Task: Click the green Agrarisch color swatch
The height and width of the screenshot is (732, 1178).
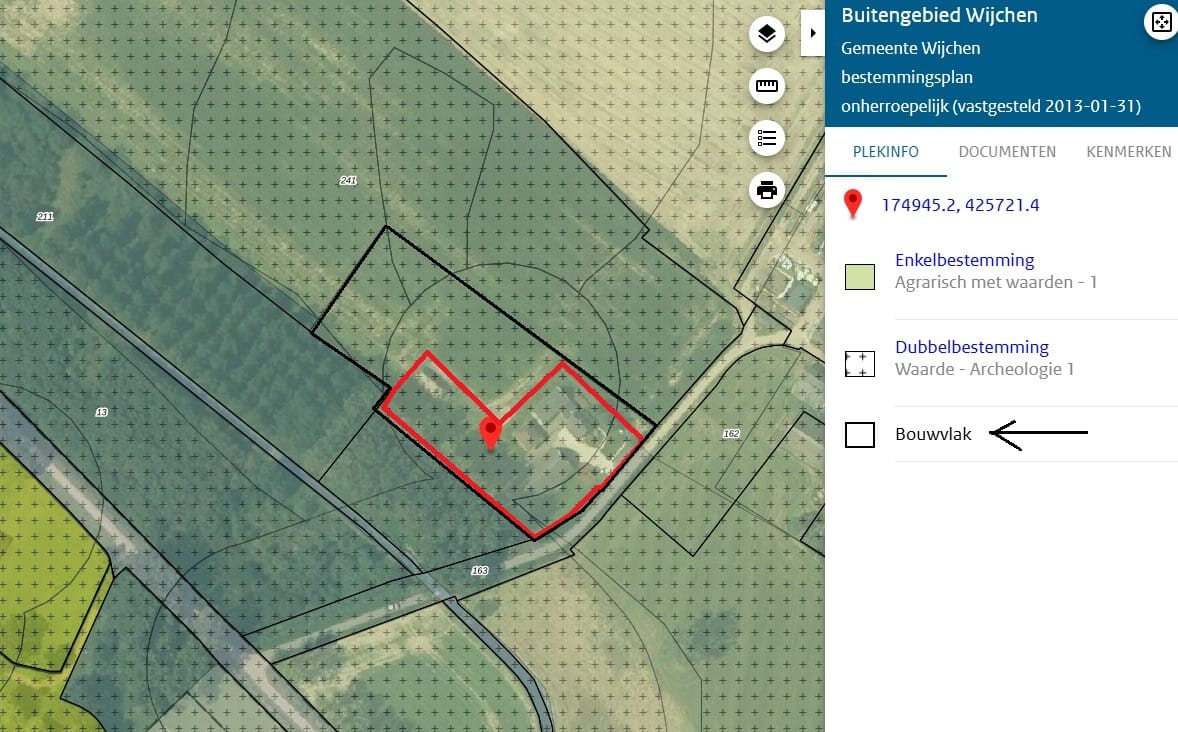Action: pos(859,277)
